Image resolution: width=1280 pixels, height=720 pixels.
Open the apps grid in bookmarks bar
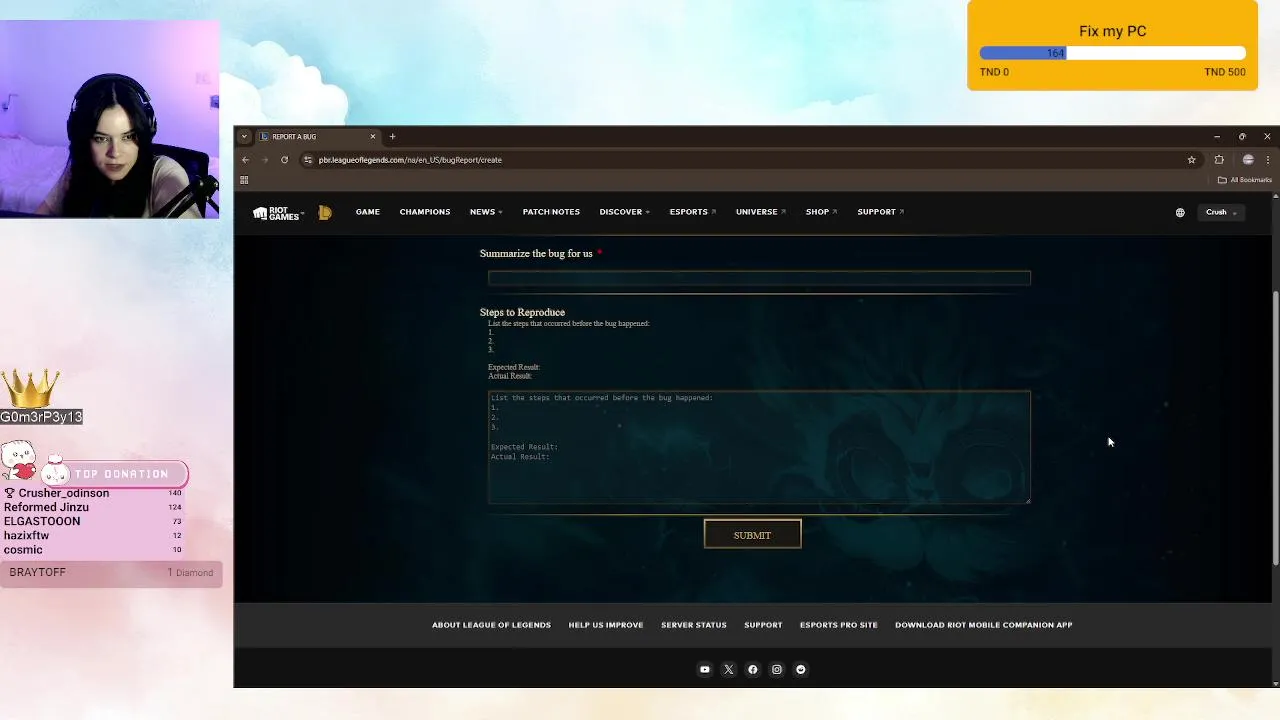pyautogui.click(x=244, y=180)
